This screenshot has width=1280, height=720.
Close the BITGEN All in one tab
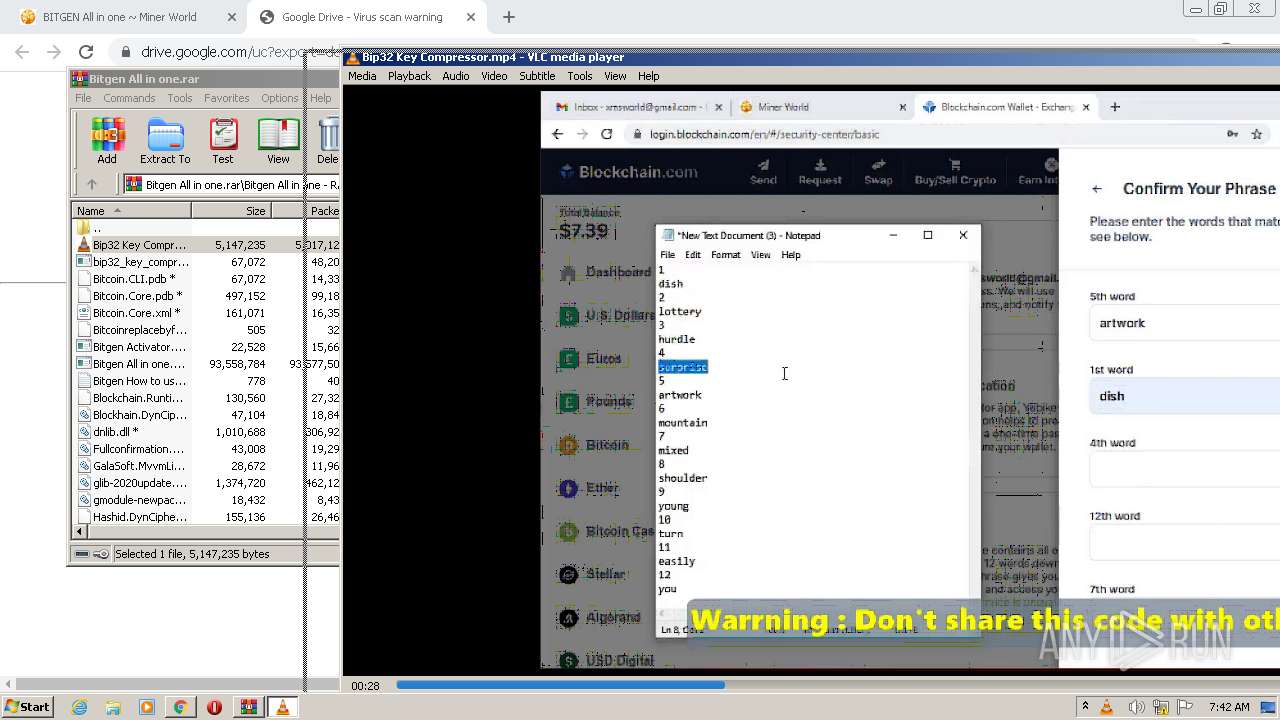(232, 17)
